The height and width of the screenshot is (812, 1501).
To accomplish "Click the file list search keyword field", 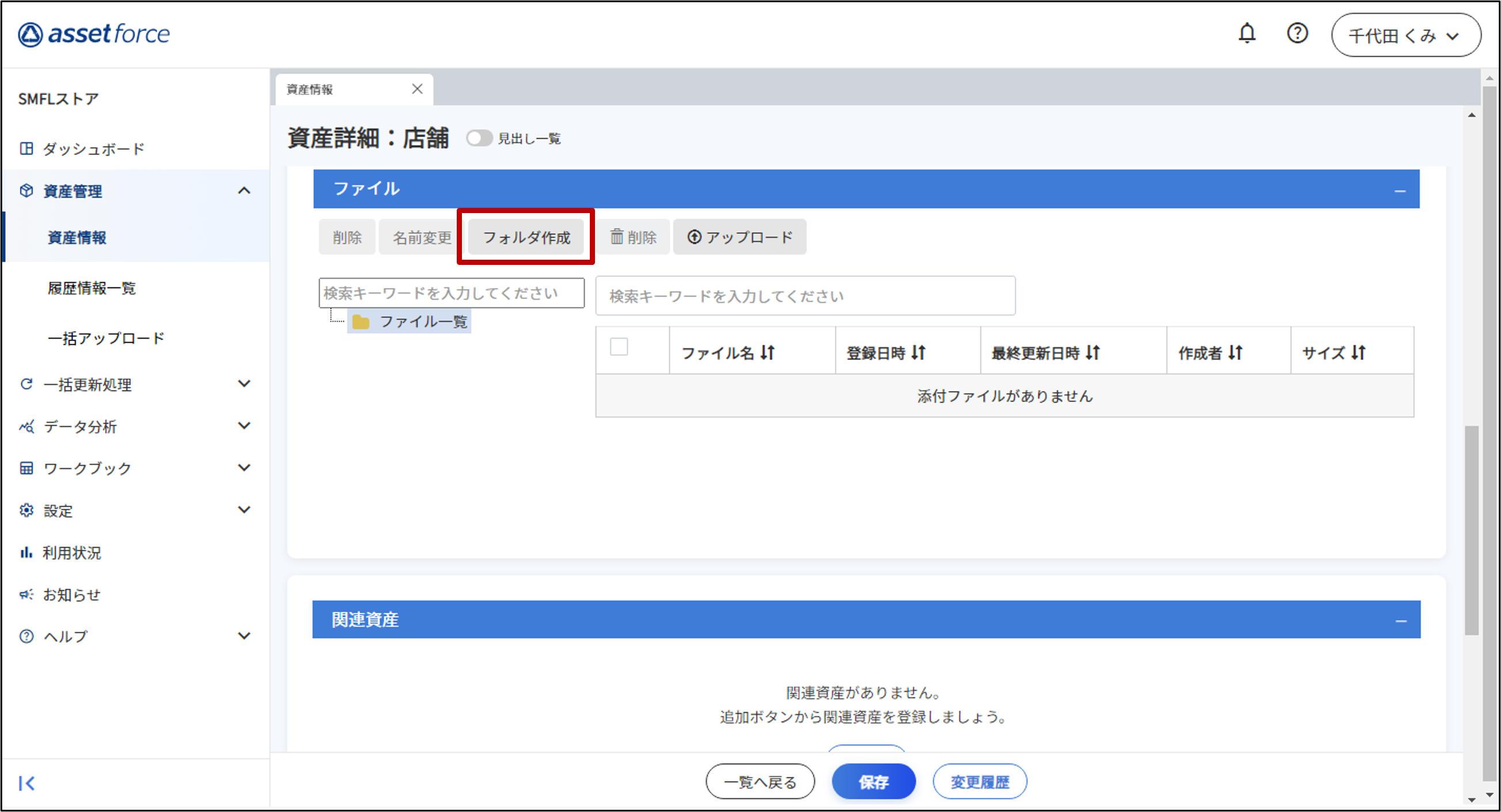I will [805, 296].
